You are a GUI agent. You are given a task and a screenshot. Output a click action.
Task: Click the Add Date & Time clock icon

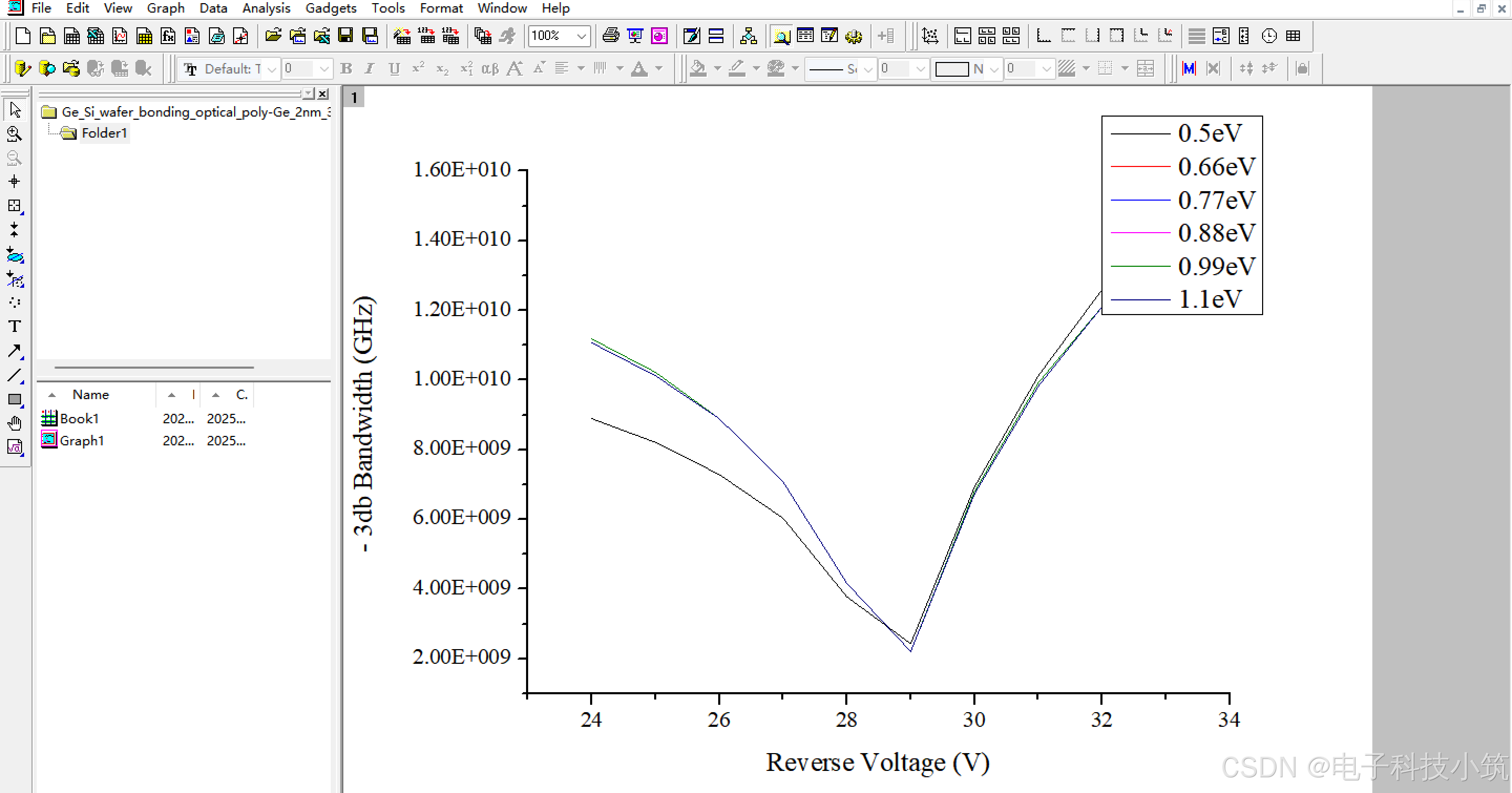tap(1268, 36)
